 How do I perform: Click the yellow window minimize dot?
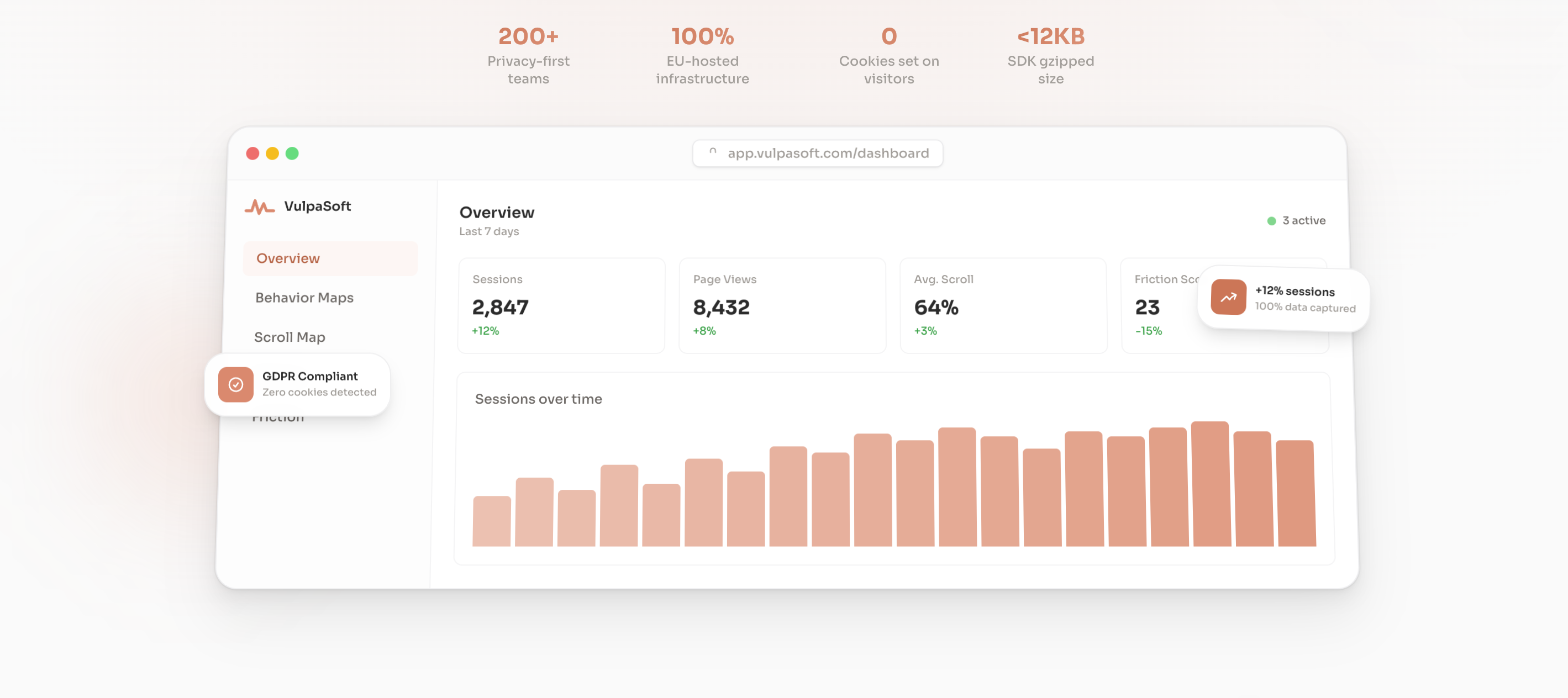[x=272, y=154]
